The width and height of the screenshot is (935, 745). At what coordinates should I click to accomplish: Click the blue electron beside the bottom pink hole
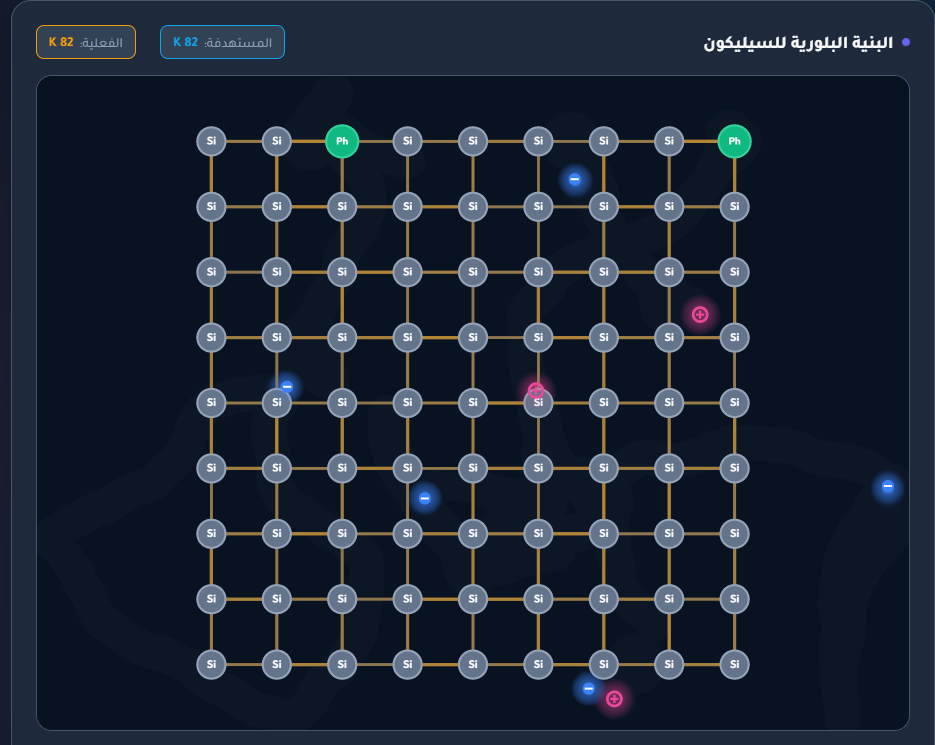pos(589,689)
